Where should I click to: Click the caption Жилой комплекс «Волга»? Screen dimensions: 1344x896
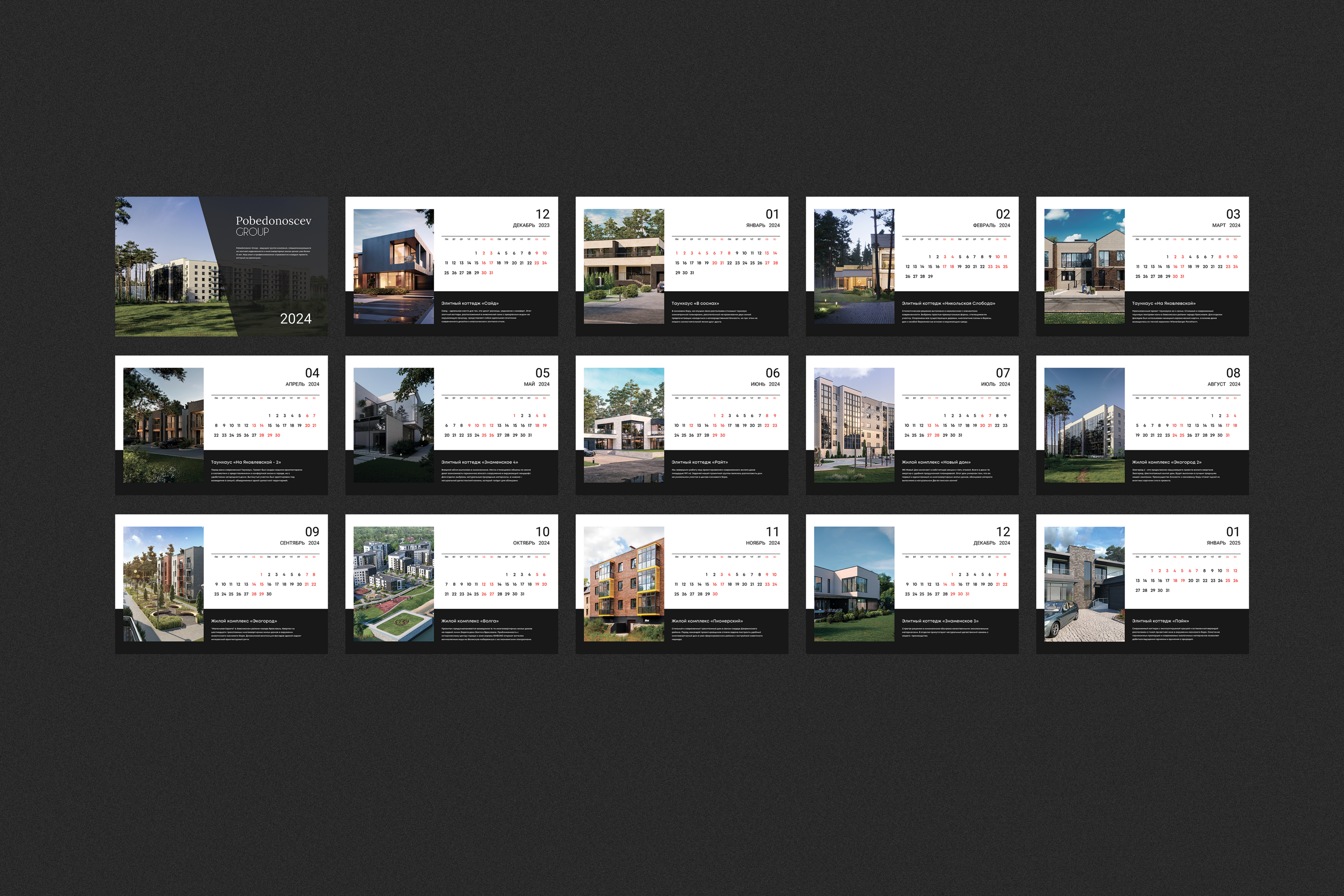[470, 621]
